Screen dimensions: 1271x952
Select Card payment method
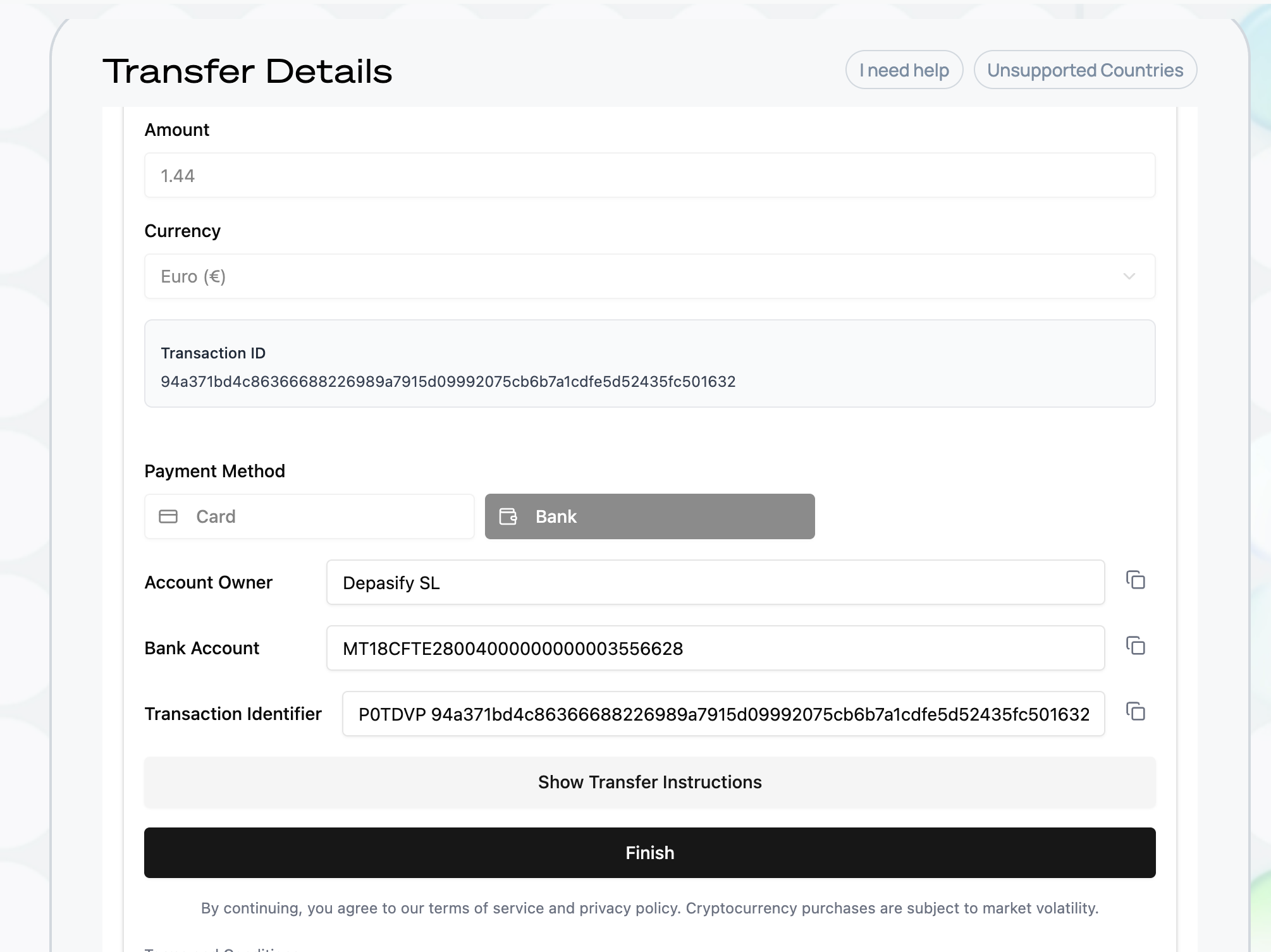tap(309, 516)
